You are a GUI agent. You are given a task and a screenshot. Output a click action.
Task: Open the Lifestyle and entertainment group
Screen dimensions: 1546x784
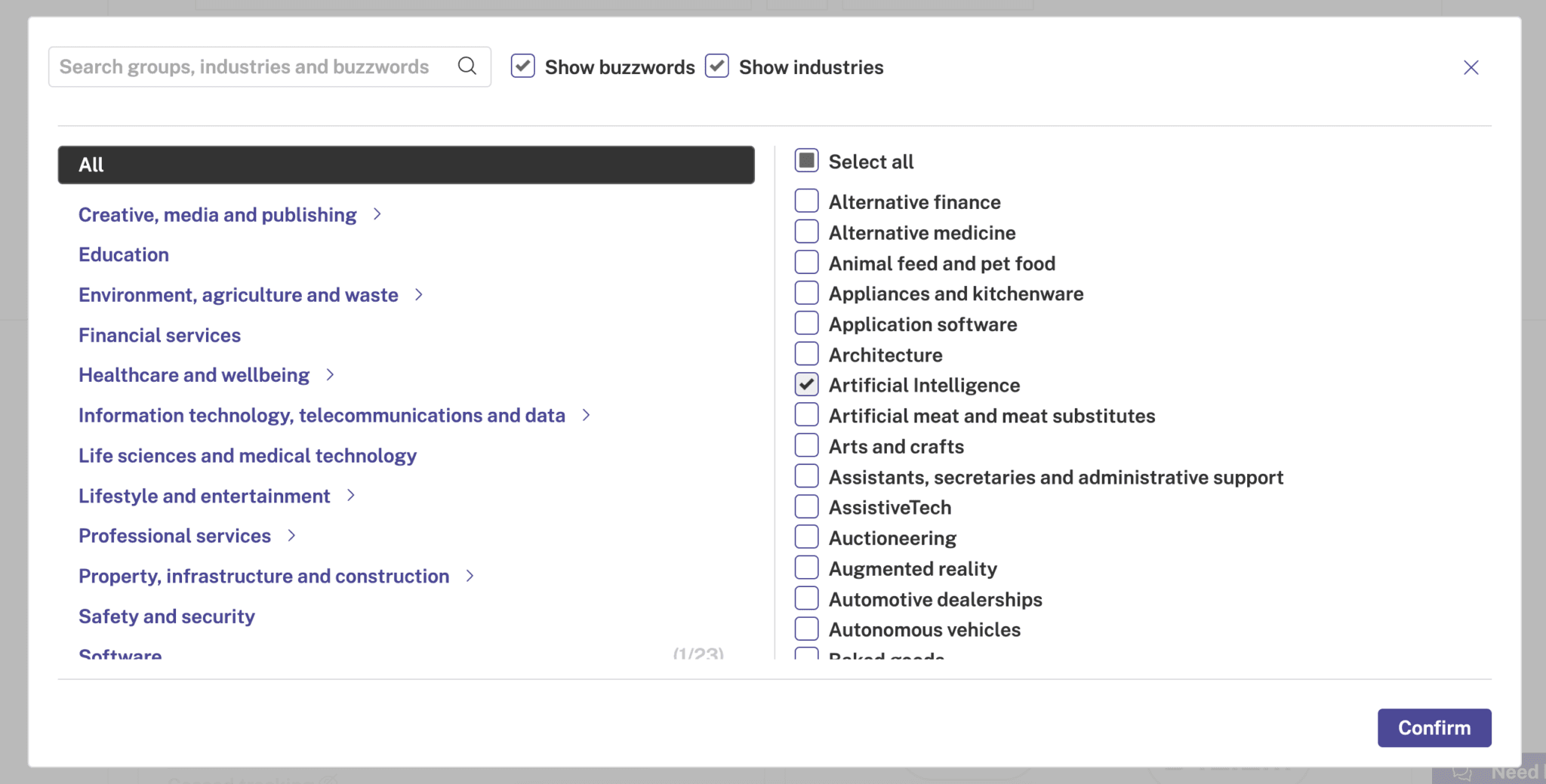click(205, 496)
